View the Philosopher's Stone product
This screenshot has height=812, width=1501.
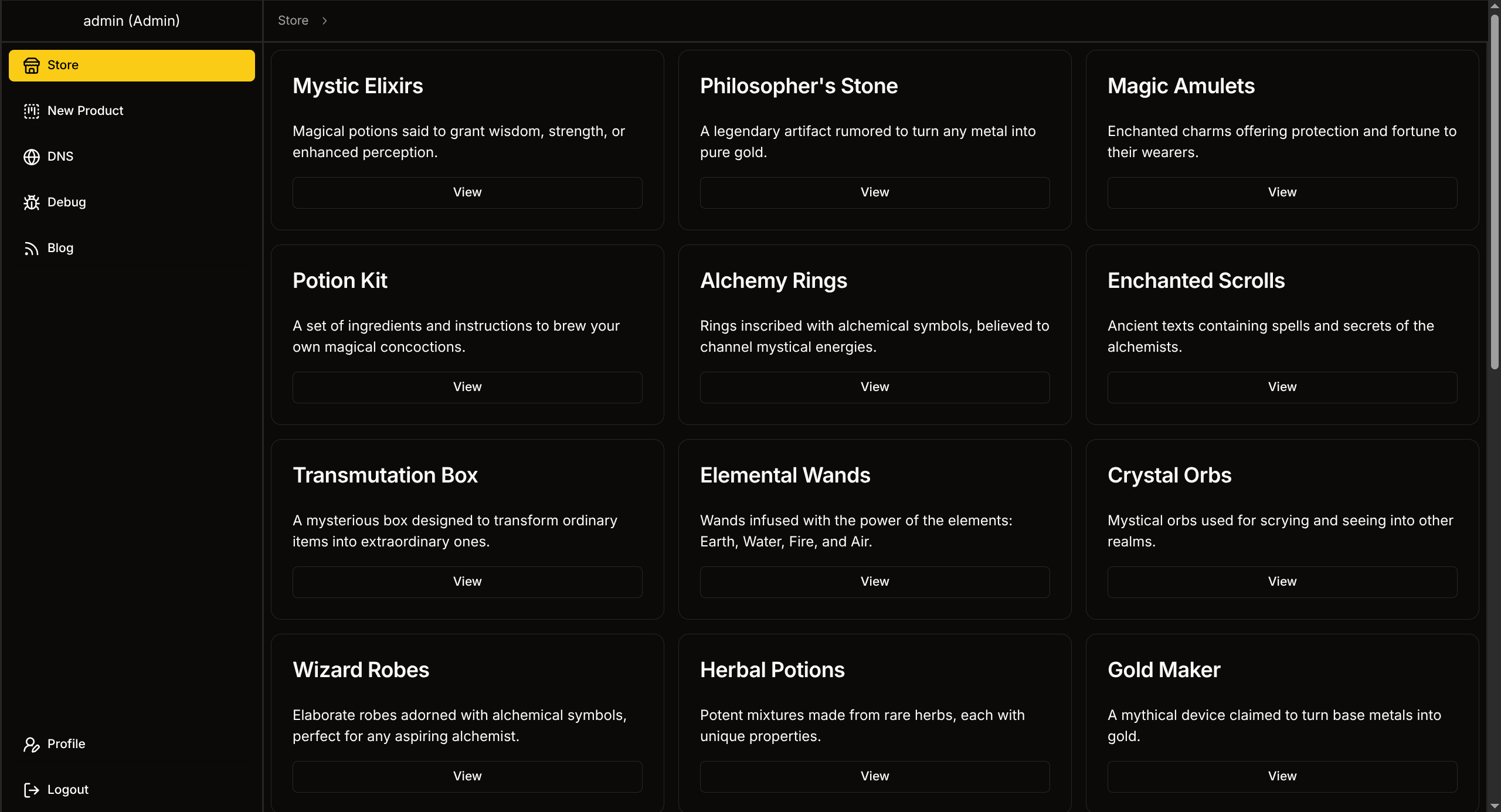click(874, 192)
